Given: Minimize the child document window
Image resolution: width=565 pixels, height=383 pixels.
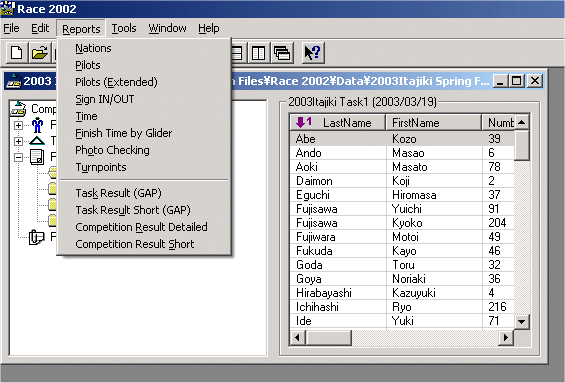Looking at the screenshot, I should coord(500,81).
